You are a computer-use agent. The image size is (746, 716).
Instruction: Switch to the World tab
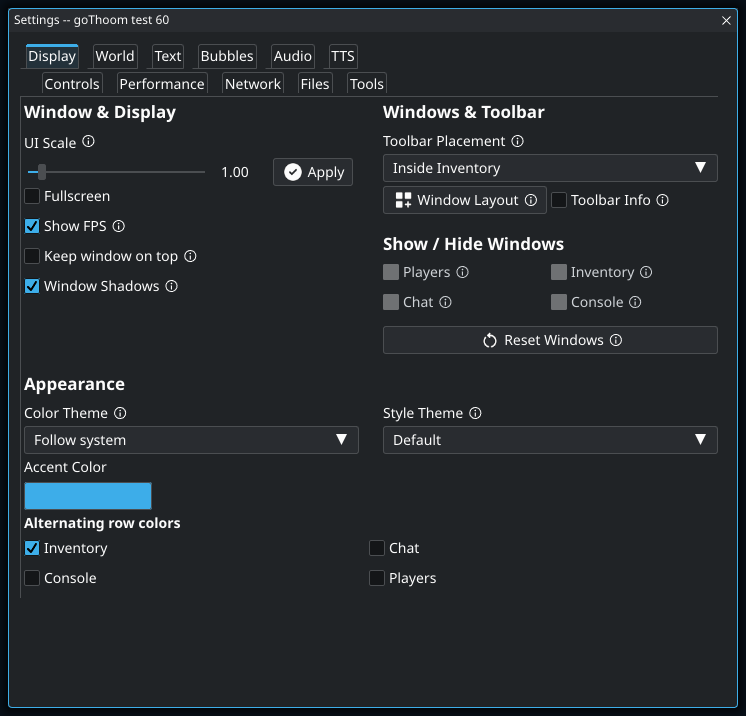coord(115,56)
